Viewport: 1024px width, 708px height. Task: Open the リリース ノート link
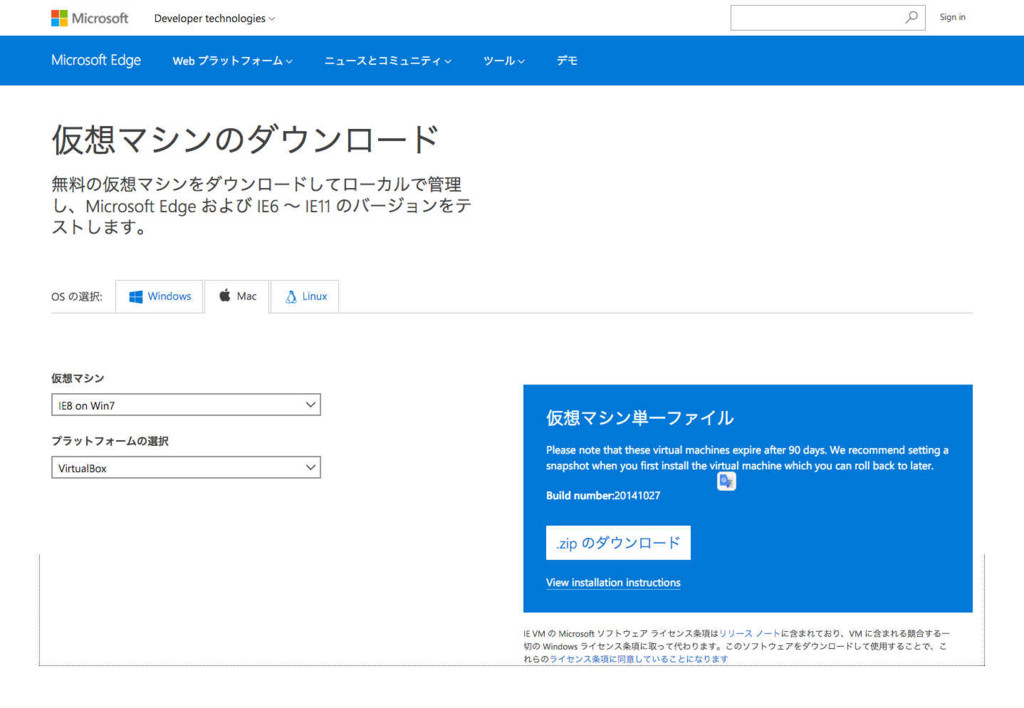tap(750, 634)
